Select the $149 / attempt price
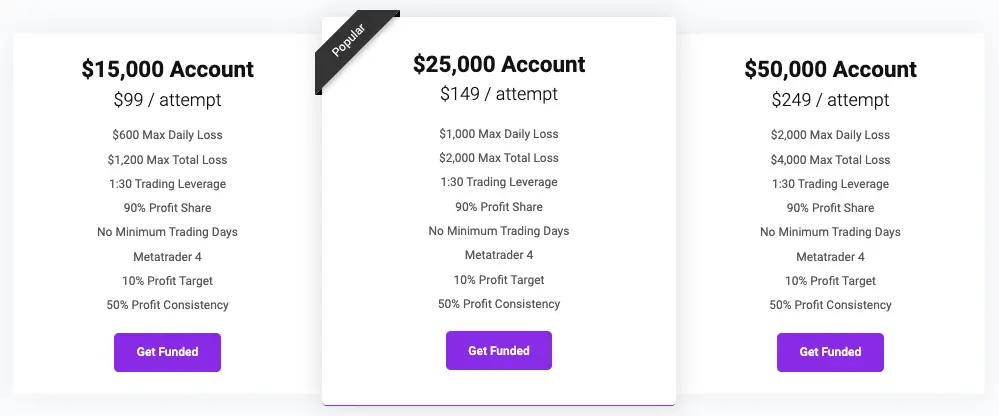Screen dimensions: 999x416 (x=499, y=94)
